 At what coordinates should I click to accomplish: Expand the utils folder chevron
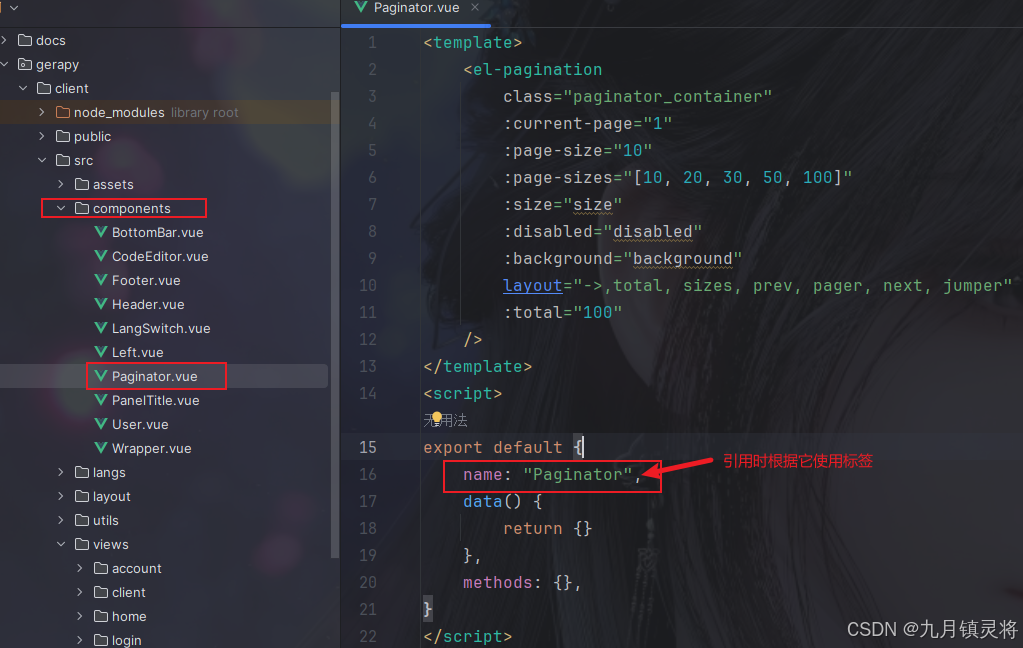(61, 520)
